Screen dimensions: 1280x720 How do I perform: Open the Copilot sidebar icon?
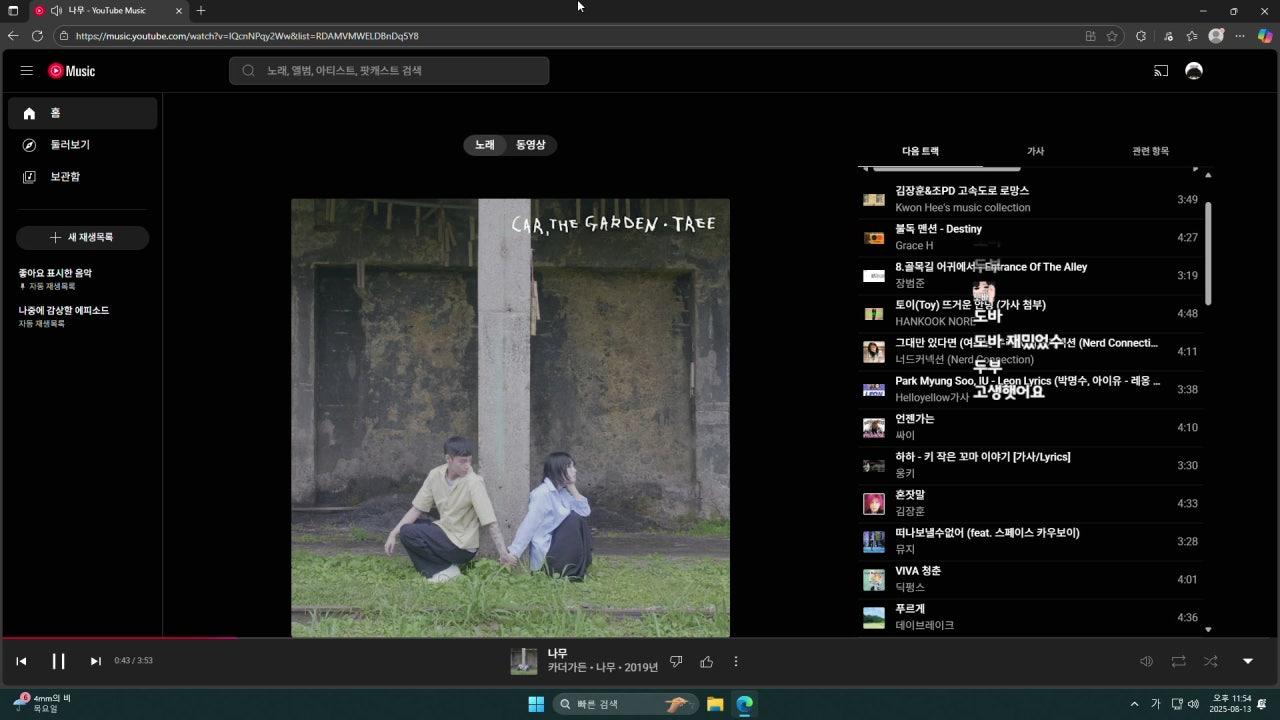coord(1265,36)
